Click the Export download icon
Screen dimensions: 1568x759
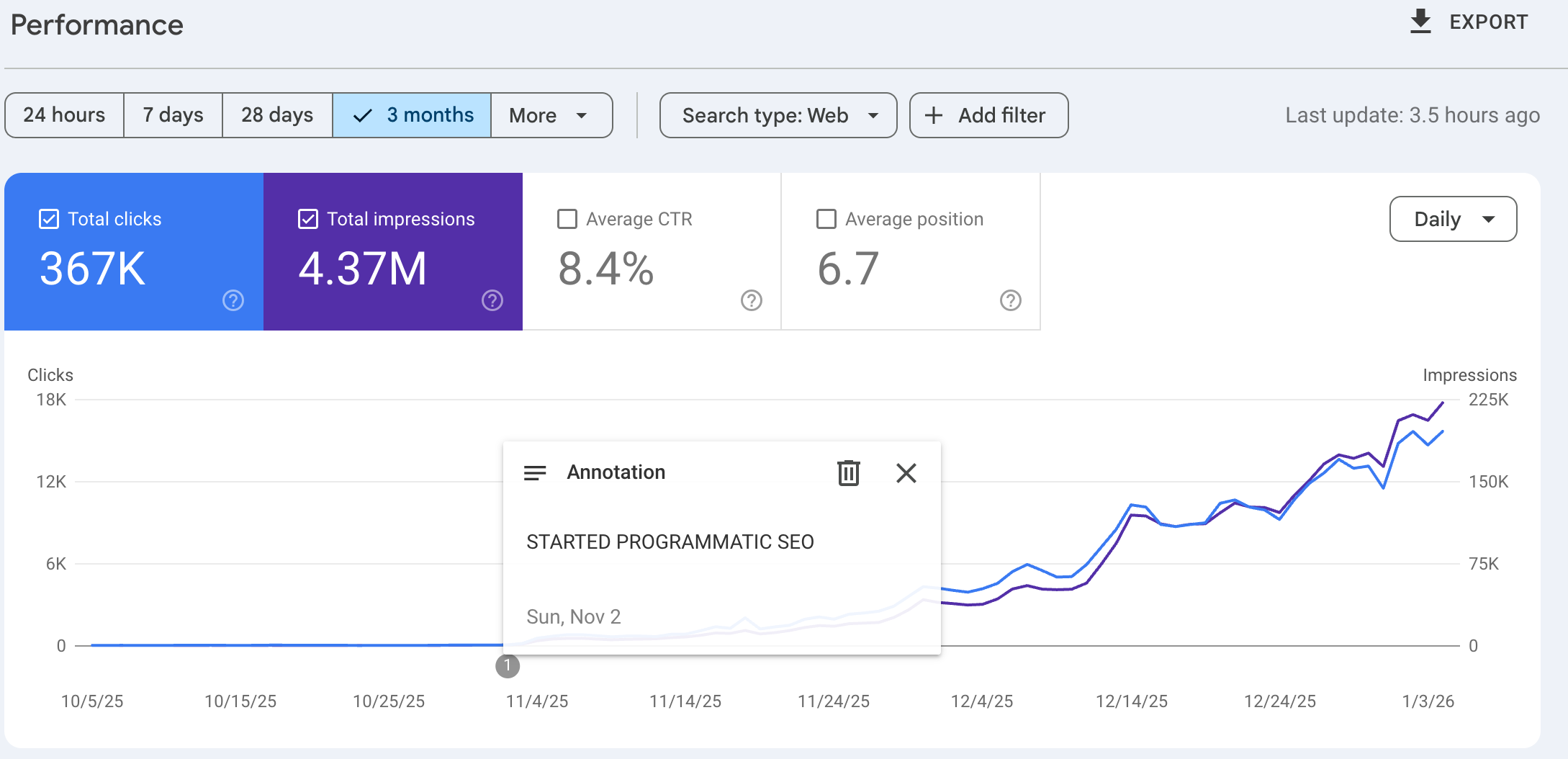point(1420,21)
